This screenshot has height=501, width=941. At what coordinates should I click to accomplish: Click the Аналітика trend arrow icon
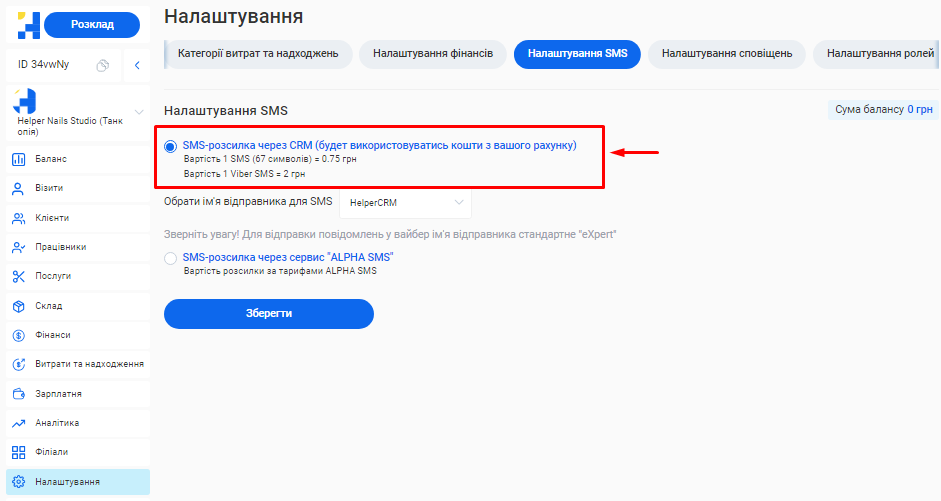click(18, 423)
